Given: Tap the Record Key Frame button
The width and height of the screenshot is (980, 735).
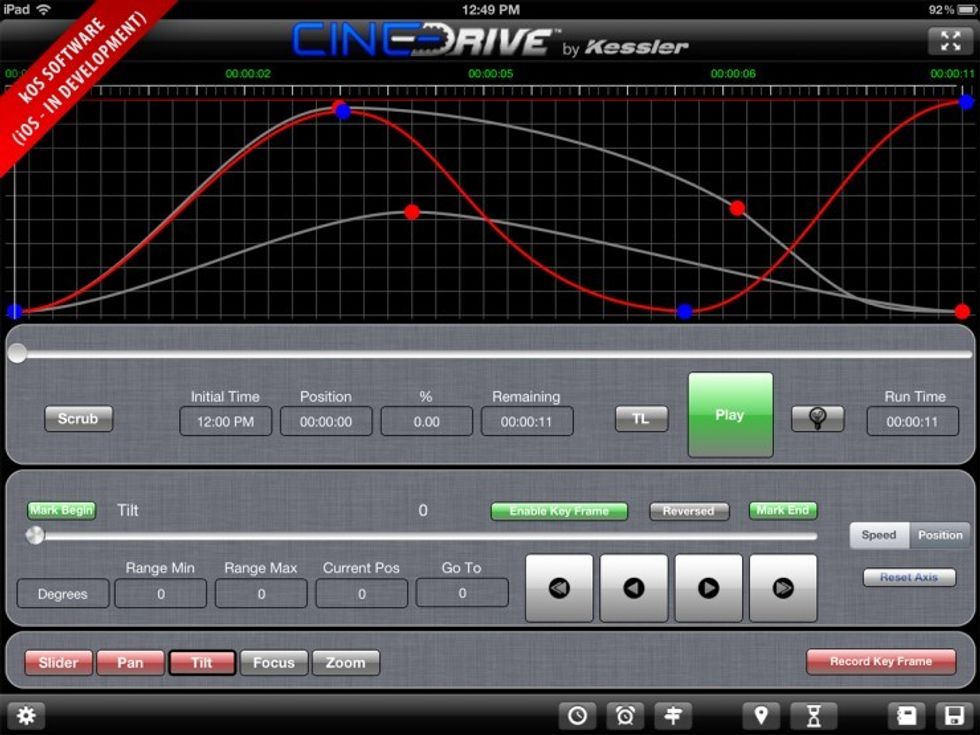Looking at the screenshot, I should click(x=881, y=661).
